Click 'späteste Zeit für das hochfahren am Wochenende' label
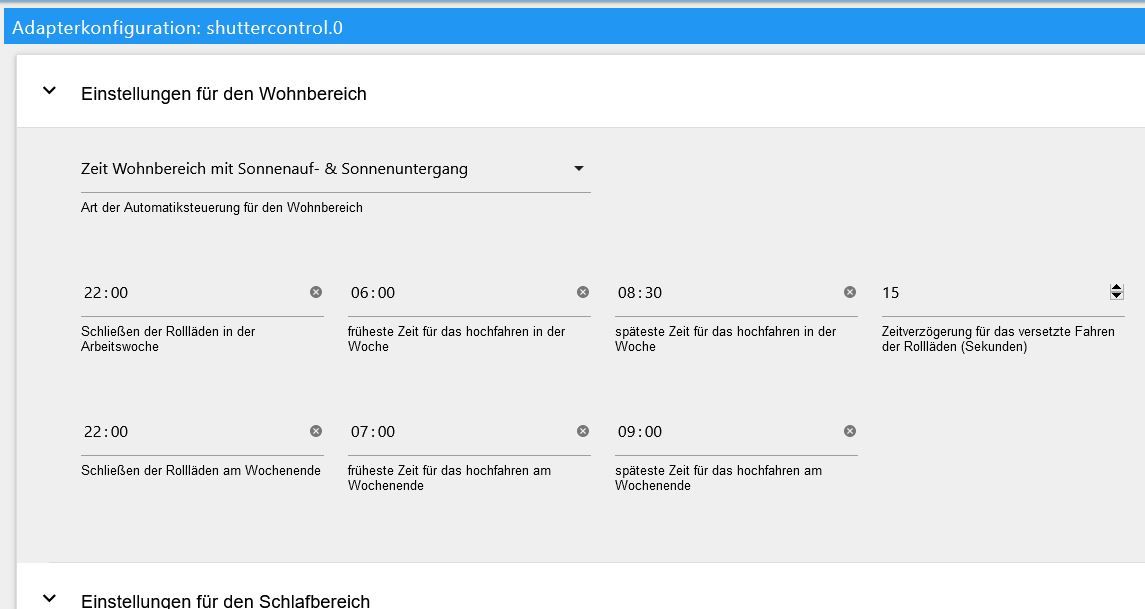 click(719, 478)
